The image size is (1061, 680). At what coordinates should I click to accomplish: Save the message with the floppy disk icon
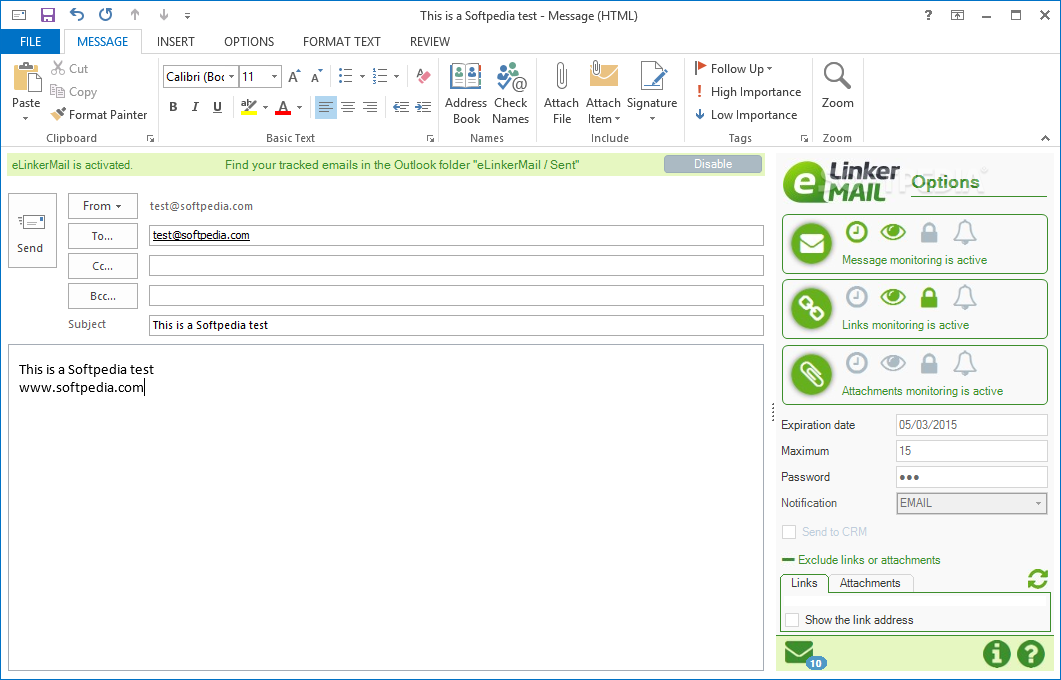48,15
